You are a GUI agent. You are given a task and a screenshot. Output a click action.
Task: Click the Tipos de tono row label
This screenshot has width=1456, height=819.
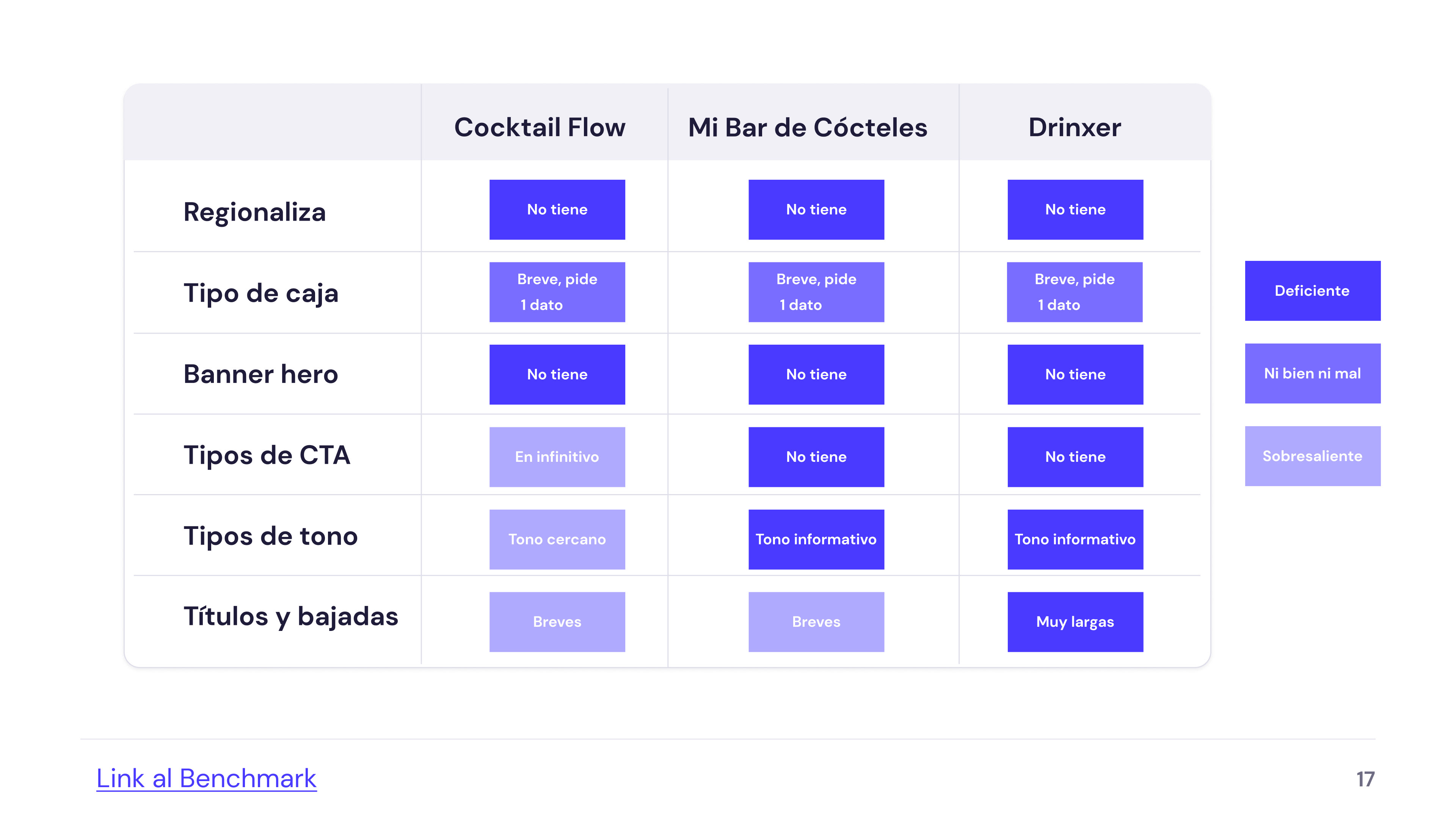(x=270, y=535)
